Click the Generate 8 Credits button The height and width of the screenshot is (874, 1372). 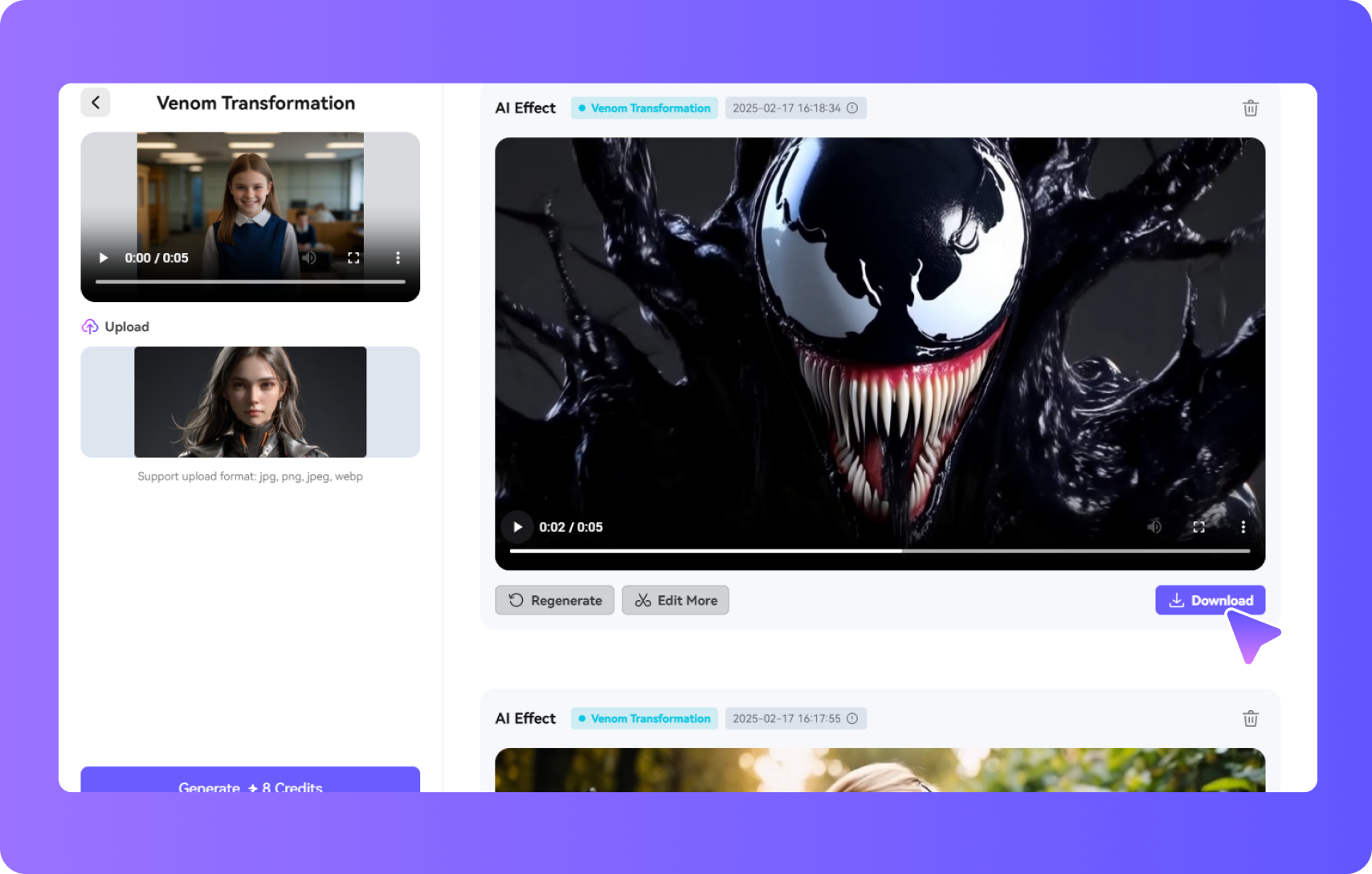click(251, 780)
